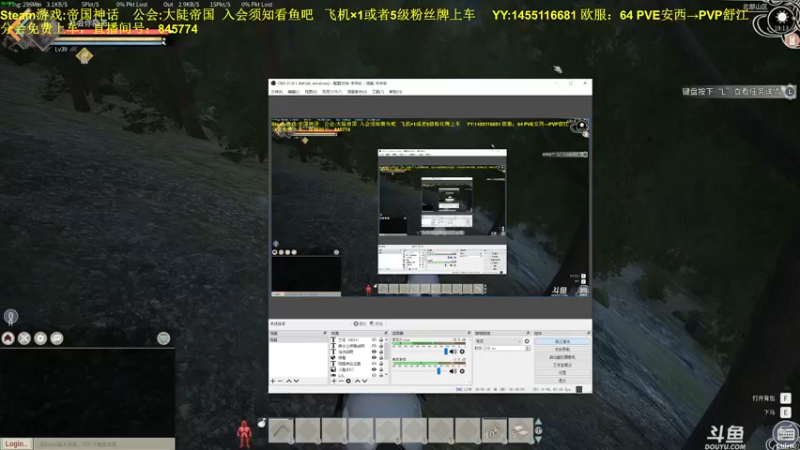Image resolution: width=800 pixels, height=450 pixels.
Task: Click Exit button at bottom of OBS Controls
Action: [x=562, y=380]
